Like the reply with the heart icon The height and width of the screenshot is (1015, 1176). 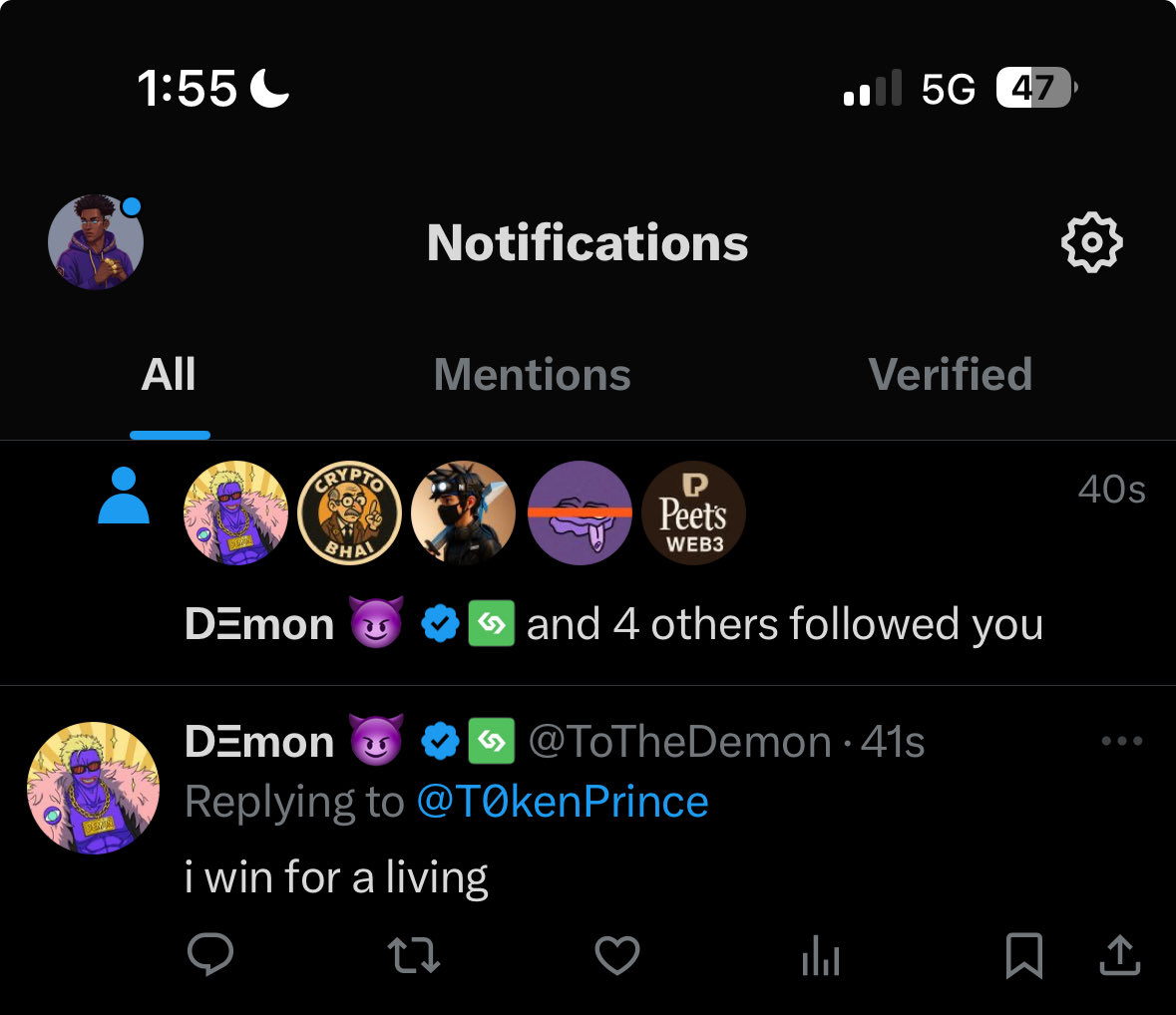(617, 955)
